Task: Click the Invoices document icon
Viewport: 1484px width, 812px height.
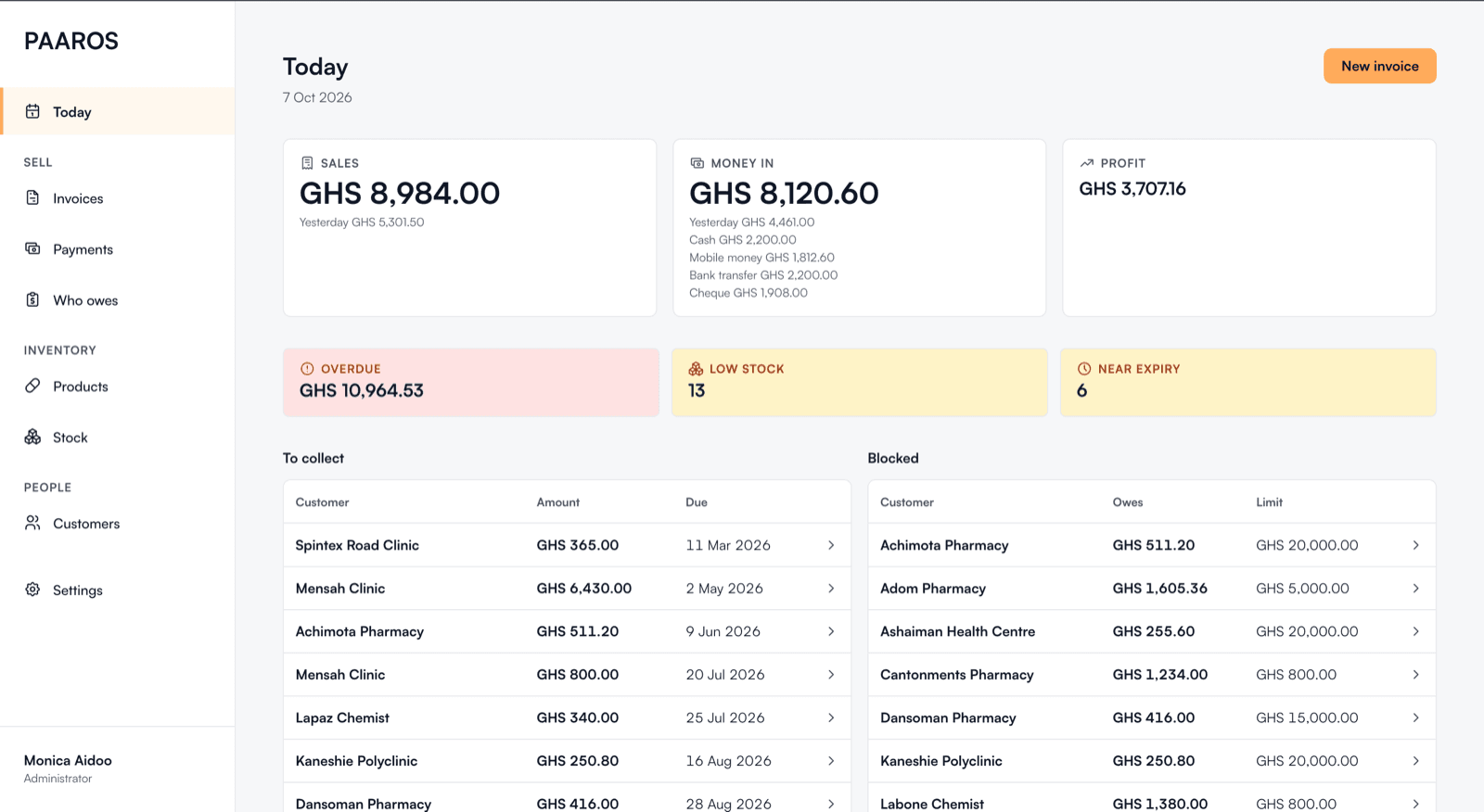Action: coord(32,197)
